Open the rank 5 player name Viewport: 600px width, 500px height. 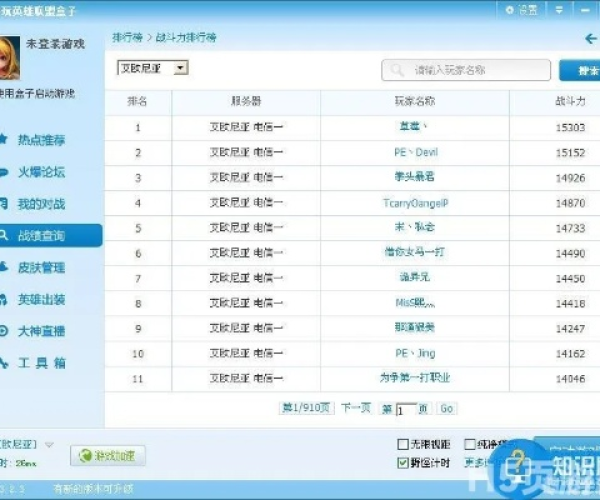(414, 227)
